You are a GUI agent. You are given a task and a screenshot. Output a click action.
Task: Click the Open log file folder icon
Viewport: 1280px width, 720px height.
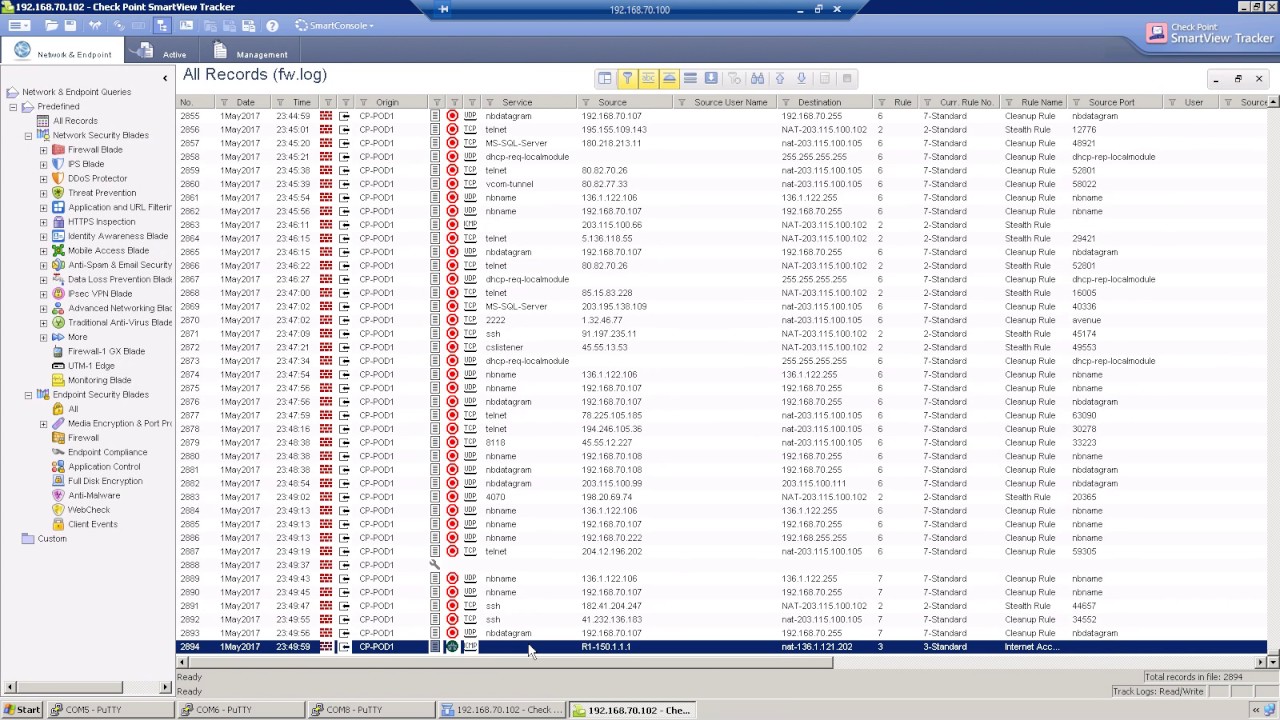coord(49,25)
